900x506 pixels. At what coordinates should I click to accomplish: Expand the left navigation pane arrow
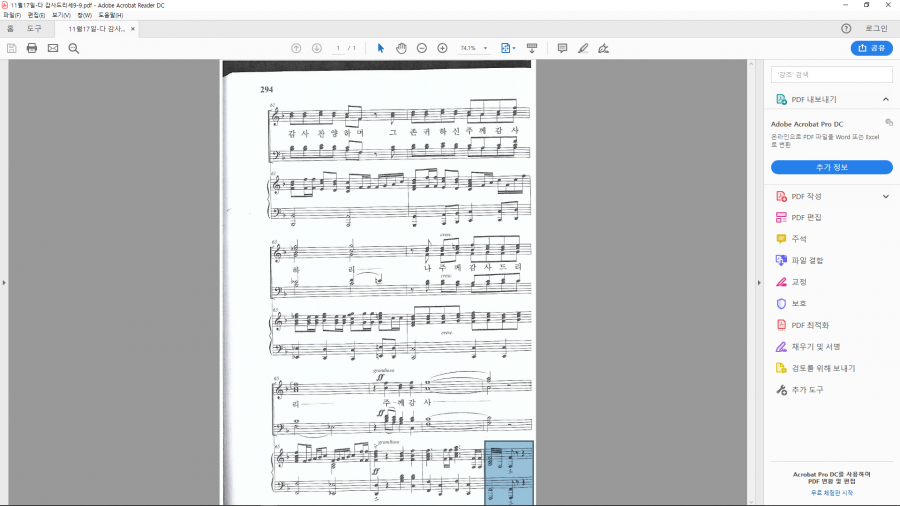(x=4, y=282)
